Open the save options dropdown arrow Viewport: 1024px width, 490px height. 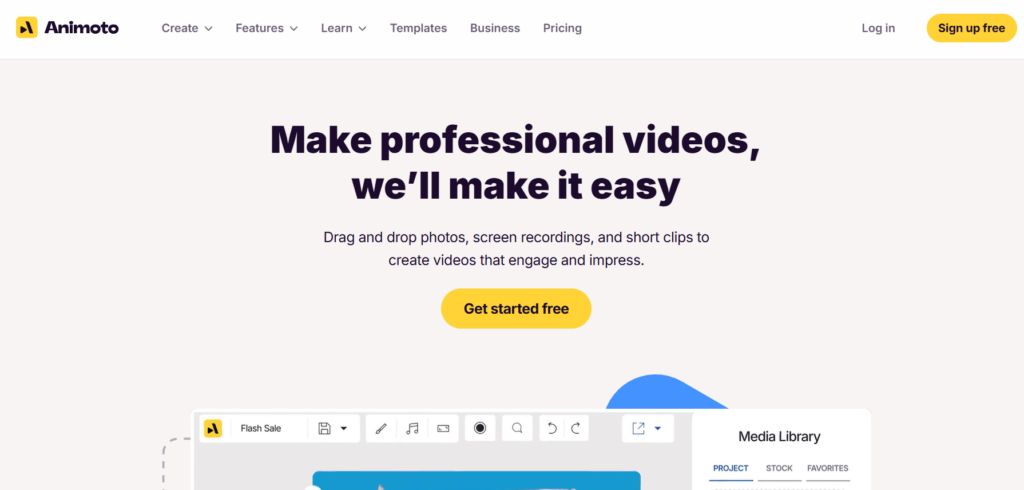click(x=344, y=429)
